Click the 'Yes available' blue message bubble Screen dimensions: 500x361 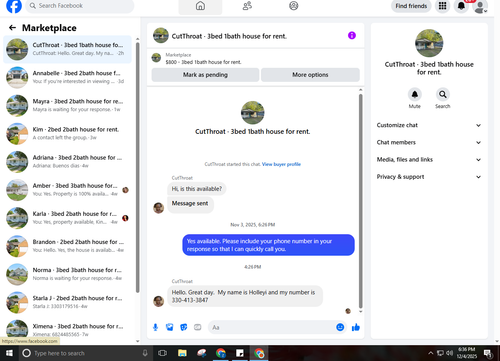pos(268,245)
